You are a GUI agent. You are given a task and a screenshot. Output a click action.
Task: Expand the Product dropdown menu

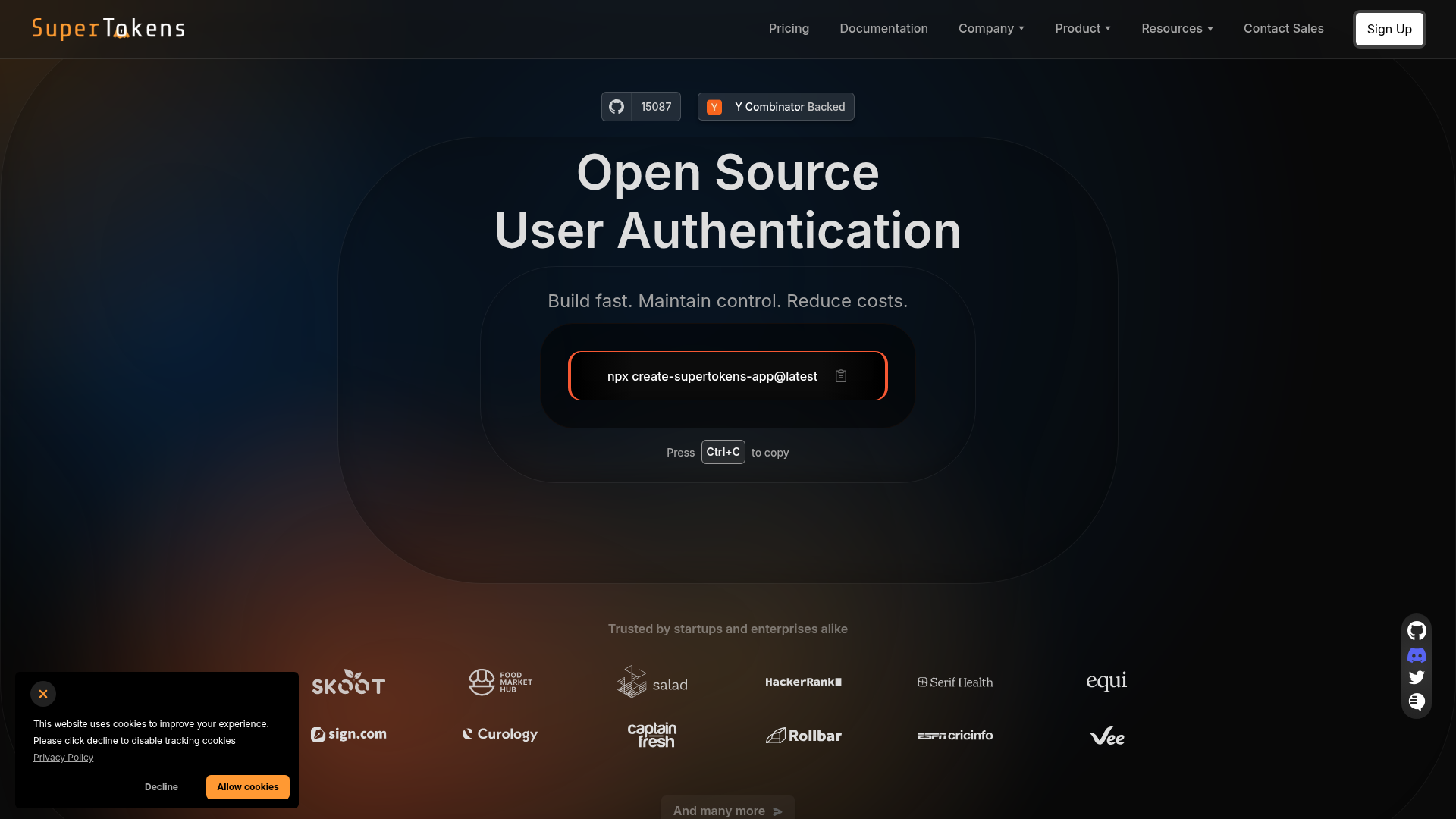[1083, 29]
